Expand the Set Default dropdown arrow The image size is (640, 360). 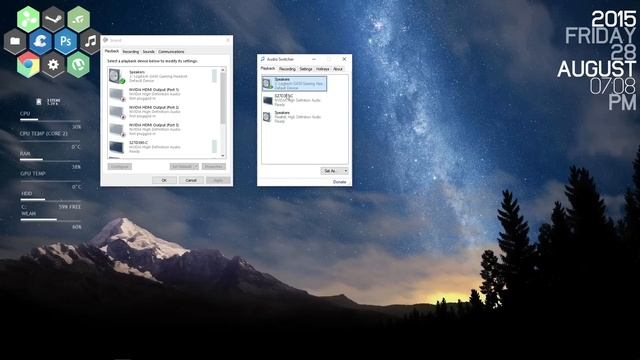(196, 167)
